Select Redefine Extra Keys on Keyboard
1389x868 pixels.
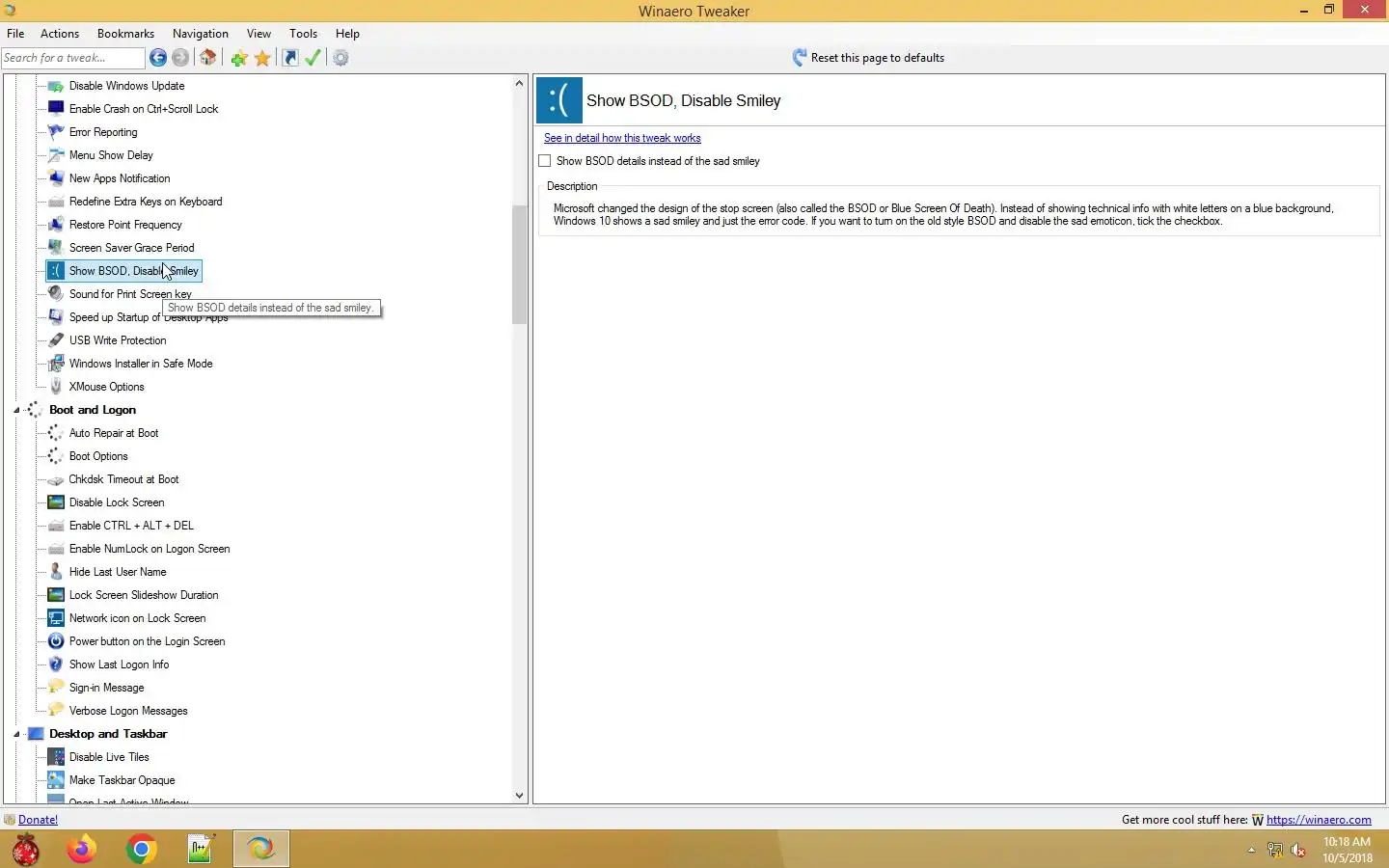click(x=146, y=202)
